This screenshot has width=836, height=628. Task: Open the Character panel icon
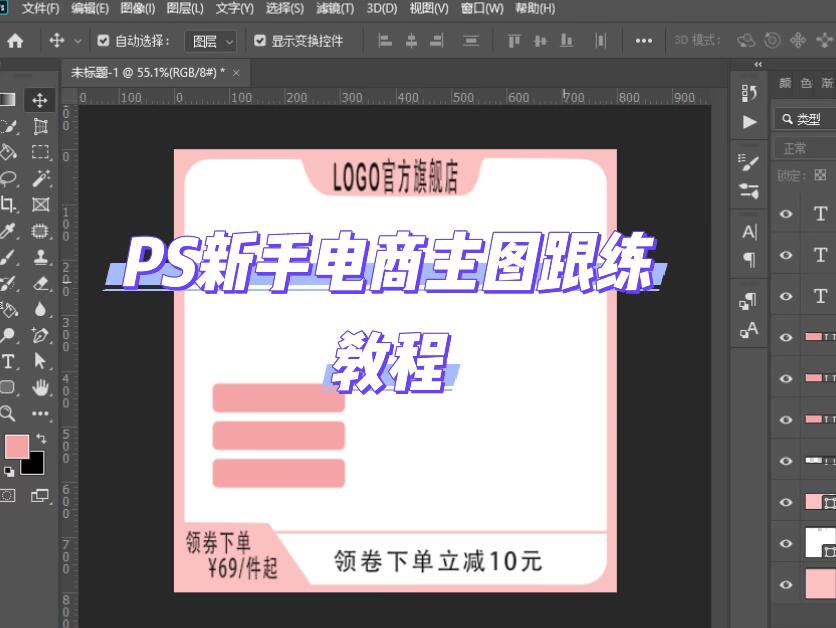[x=749, y=232]
